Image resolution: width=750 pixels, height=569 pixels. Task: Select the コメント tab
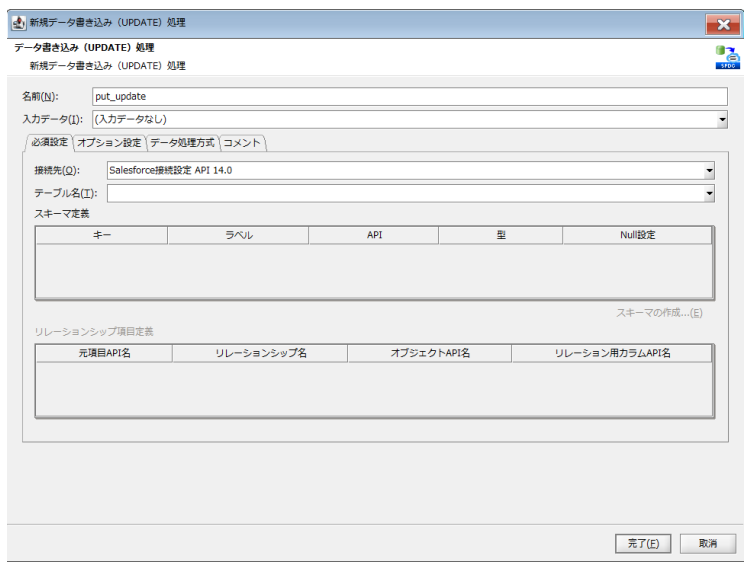[242, 143]
